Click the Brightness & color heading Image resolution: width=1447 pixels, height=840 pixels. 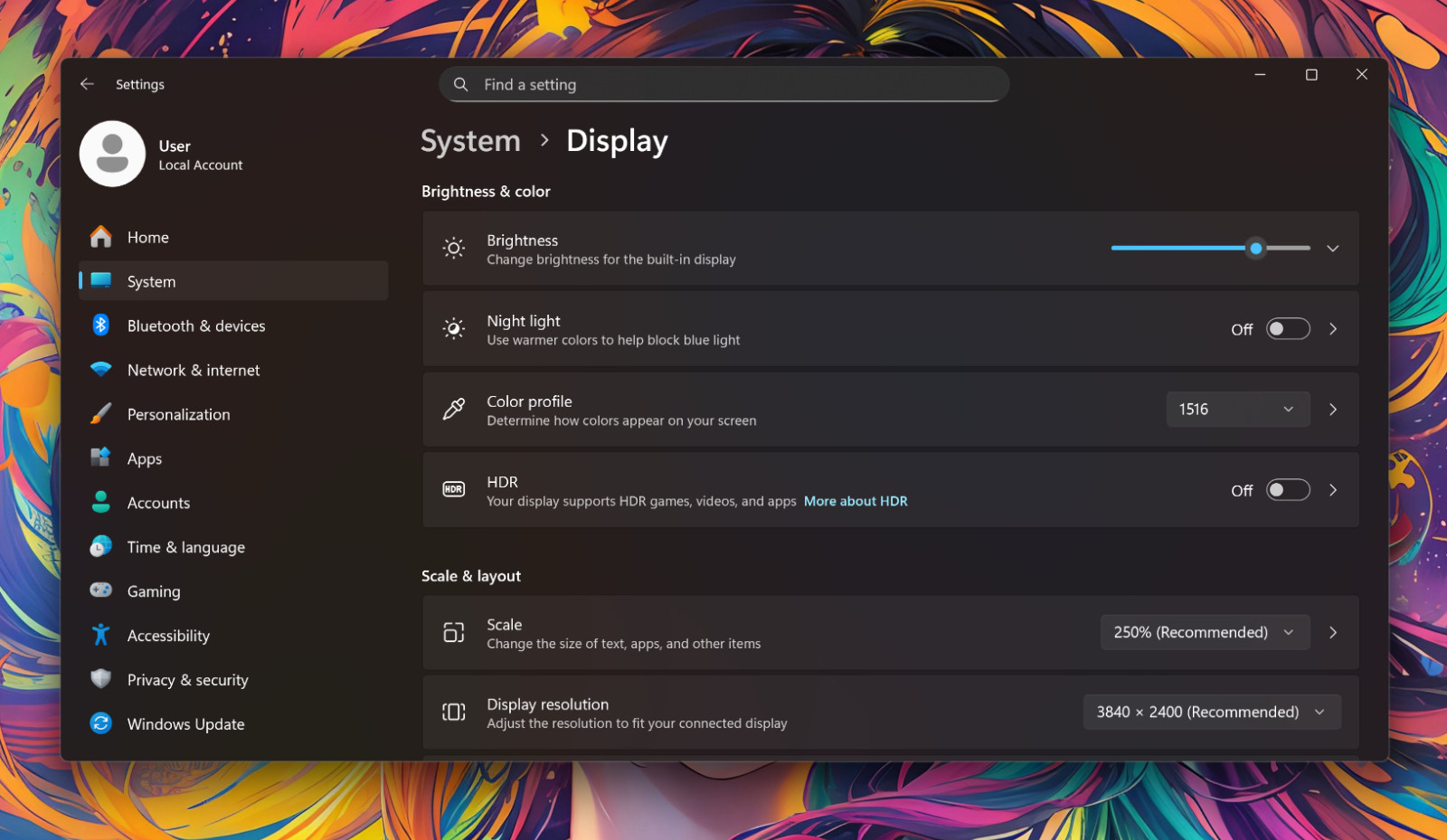(486, 192)
